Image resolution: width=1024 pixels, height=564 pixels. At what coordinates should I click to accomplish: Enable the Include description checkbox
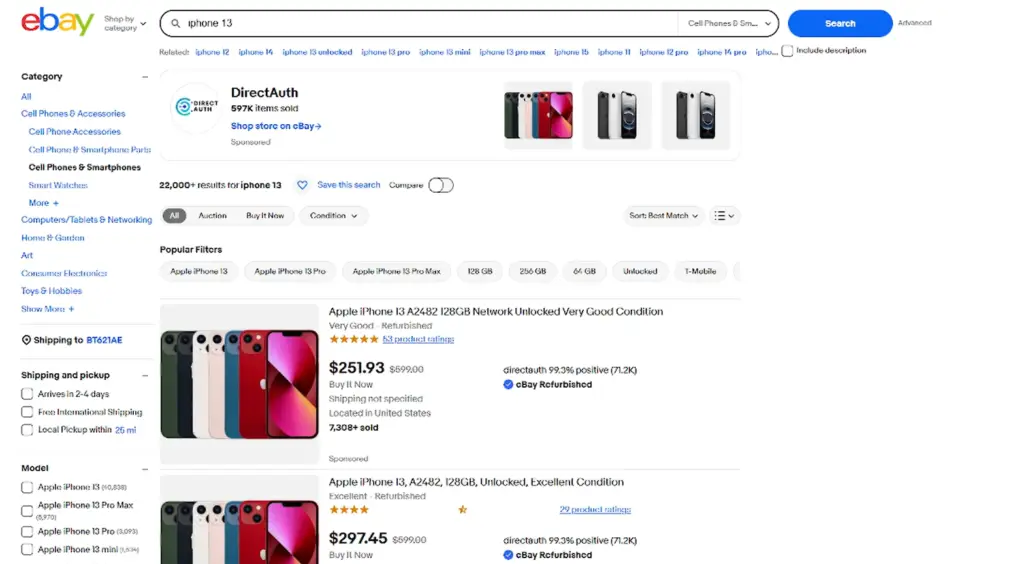pyautogui.click(x=787, y=51)
